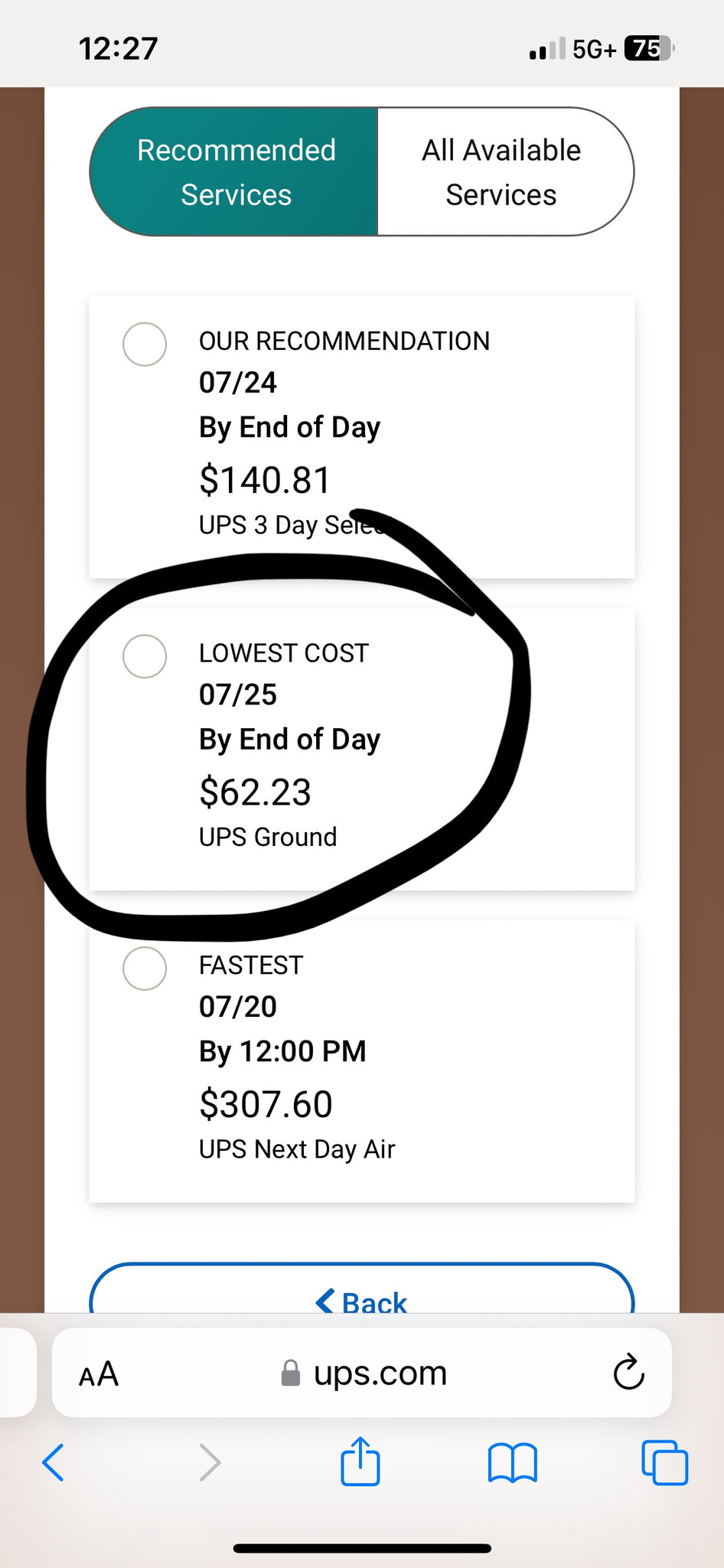
Task: Open the AA reader text-size menu
Action: [99, 1374]
